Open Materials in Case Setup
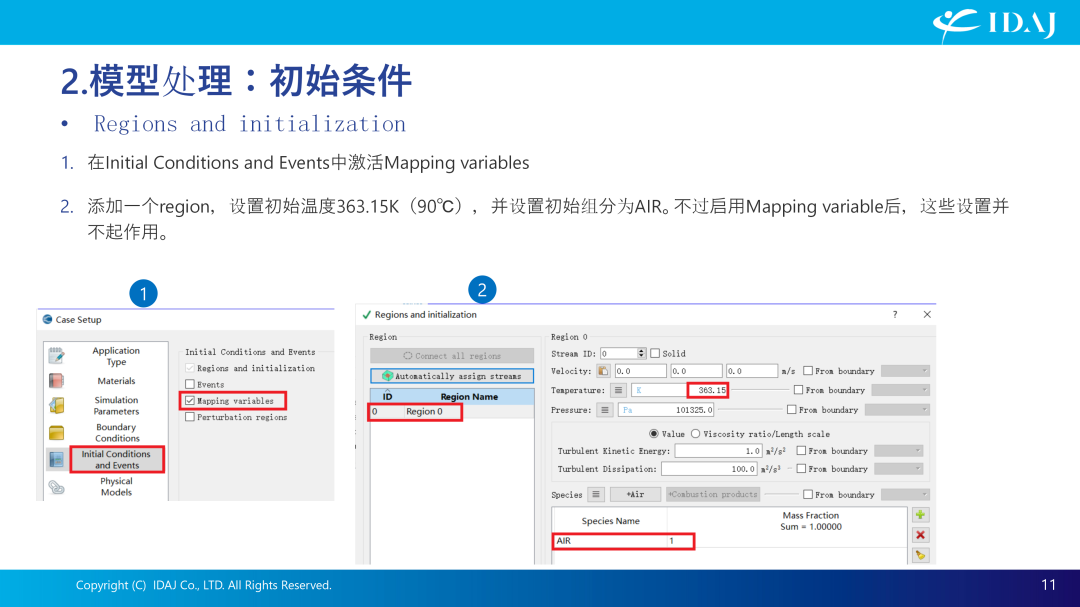 click(116, 381)
